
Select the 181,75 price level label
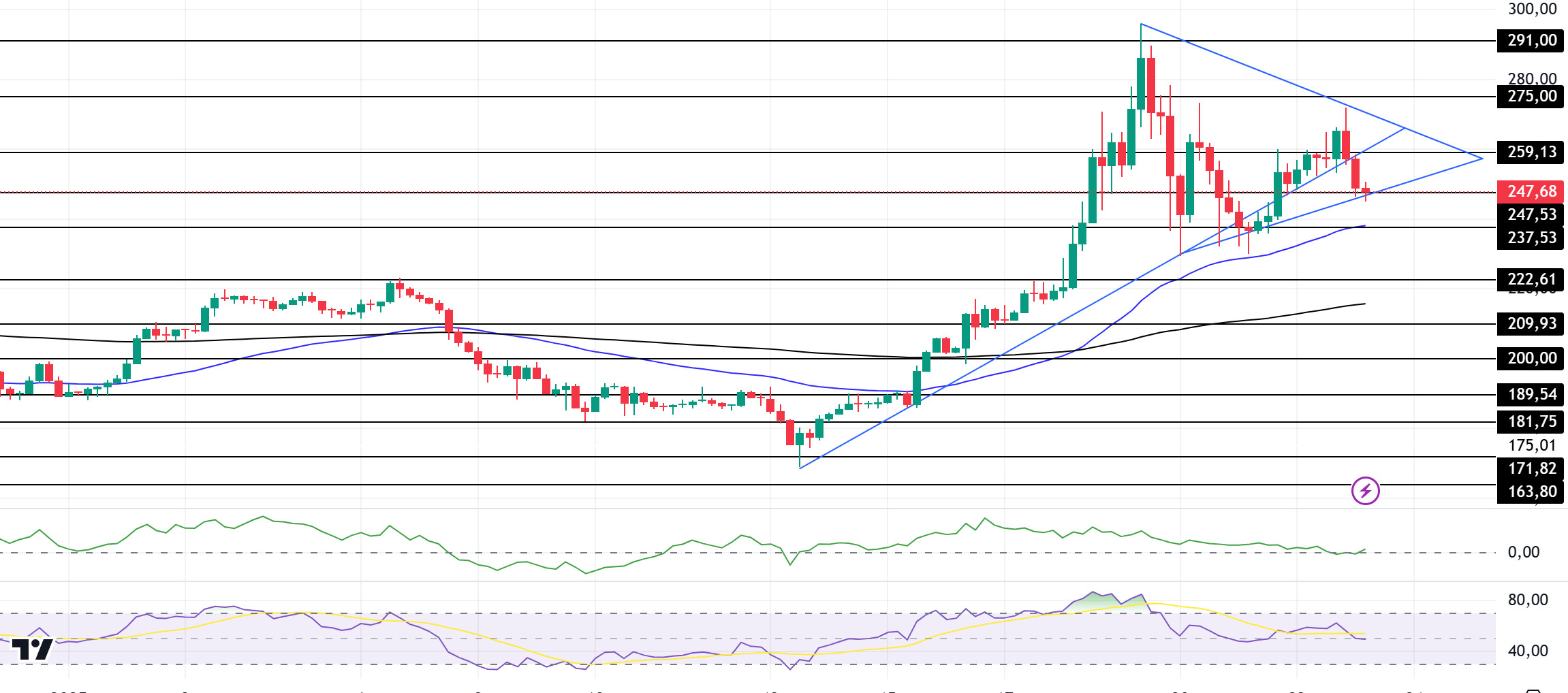point(1531,422)
